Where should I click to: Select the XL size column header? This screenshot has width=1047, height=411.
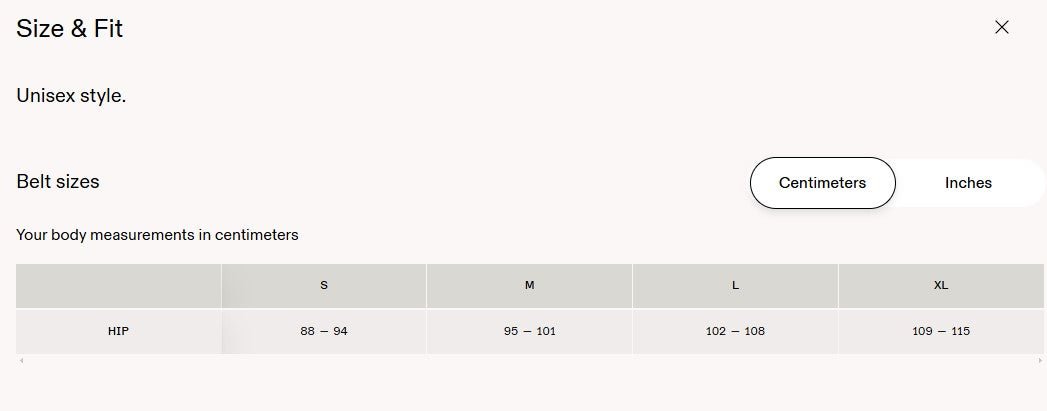click(941, 286)
